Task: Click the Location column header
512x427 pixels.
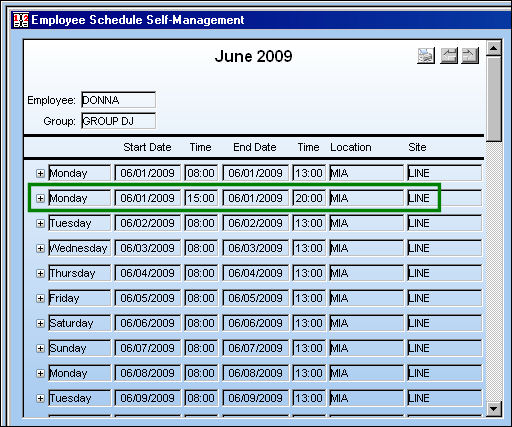Action: coord(351,147)
